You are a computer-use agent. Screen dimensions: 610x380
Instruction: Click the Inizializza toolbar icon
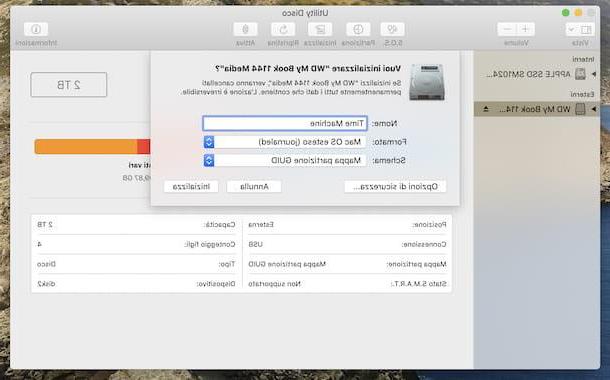[320, 30]
